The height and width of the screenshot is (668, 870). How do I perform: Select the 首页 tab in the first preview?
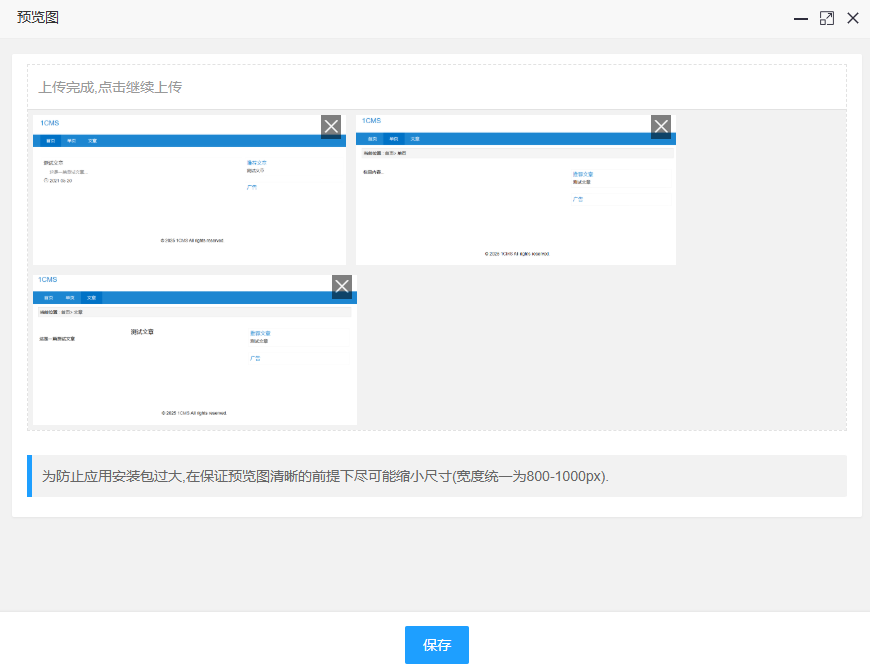click(50, 141)
